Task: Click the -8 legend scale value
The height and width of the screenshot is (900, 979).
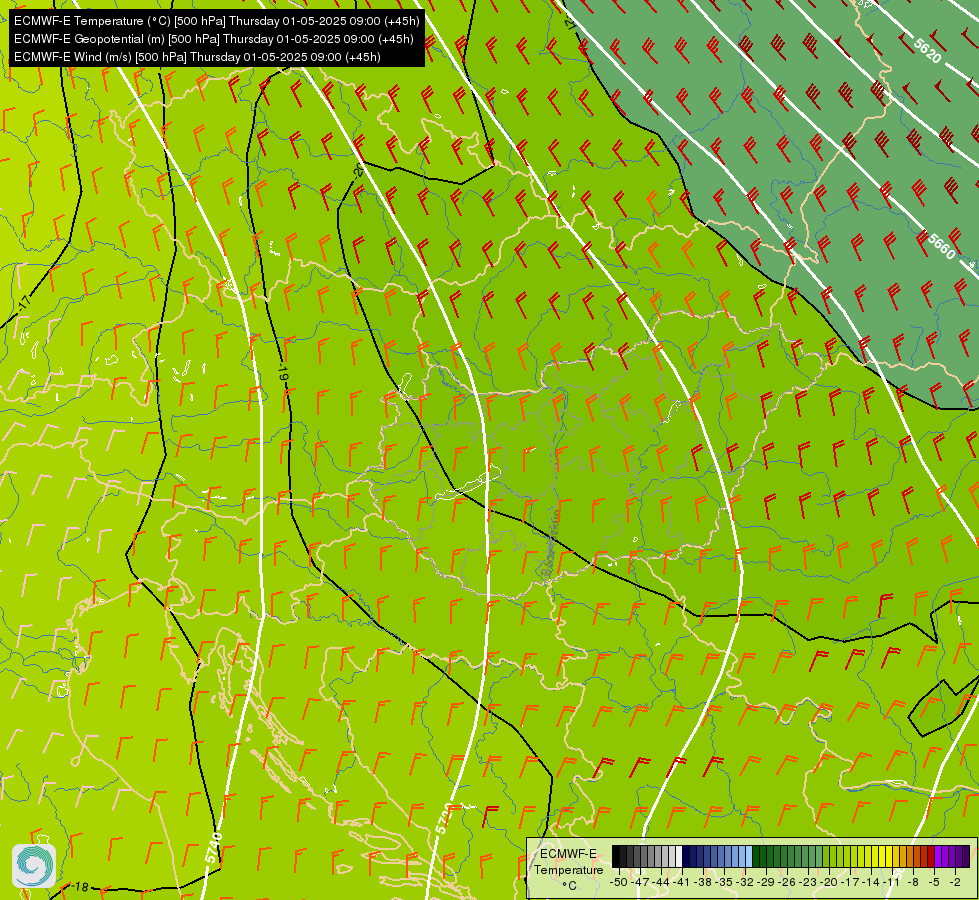Action: [913, 882]
